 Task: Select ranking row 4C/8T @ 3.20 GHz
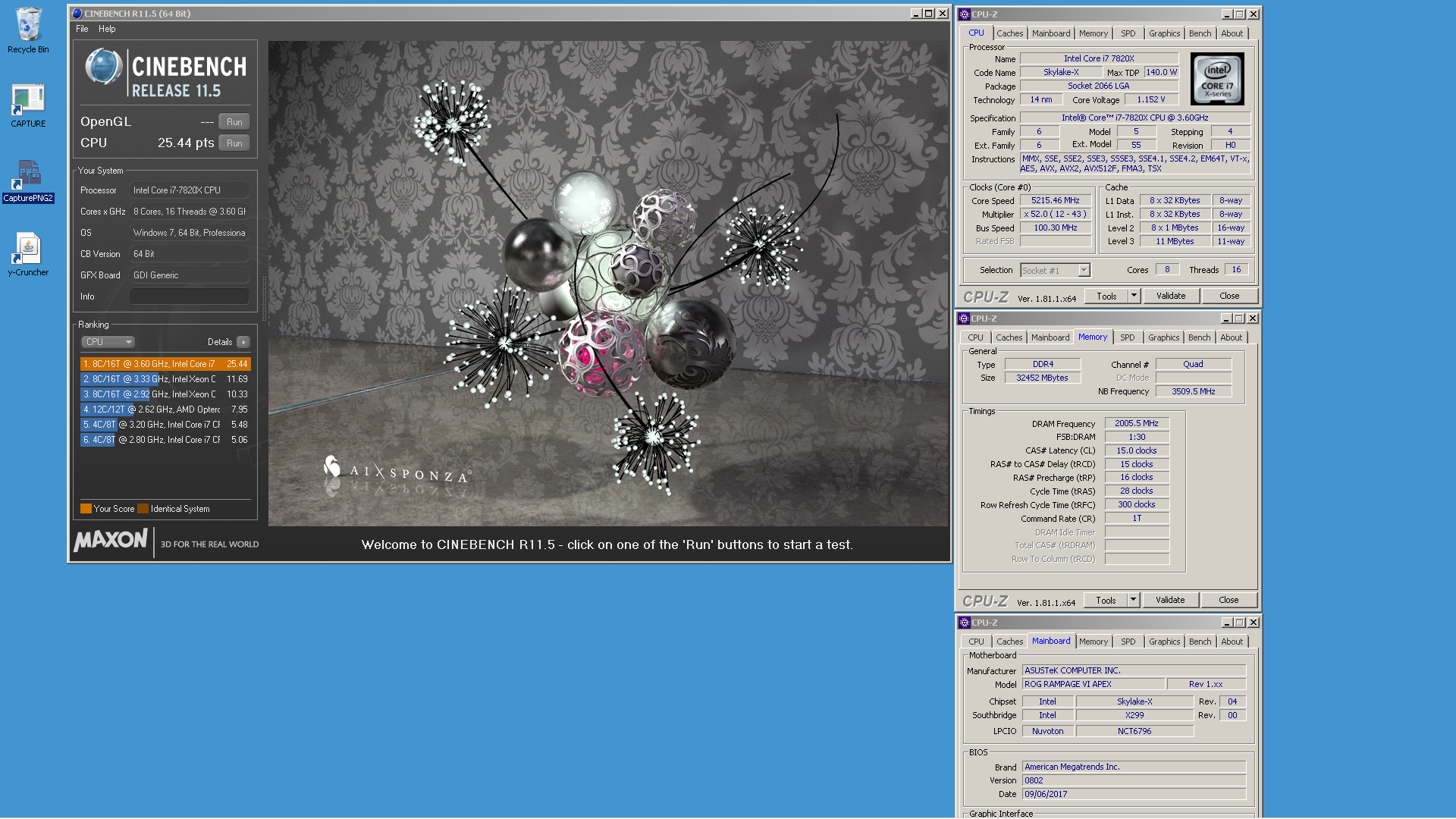(x=165, y=425)
